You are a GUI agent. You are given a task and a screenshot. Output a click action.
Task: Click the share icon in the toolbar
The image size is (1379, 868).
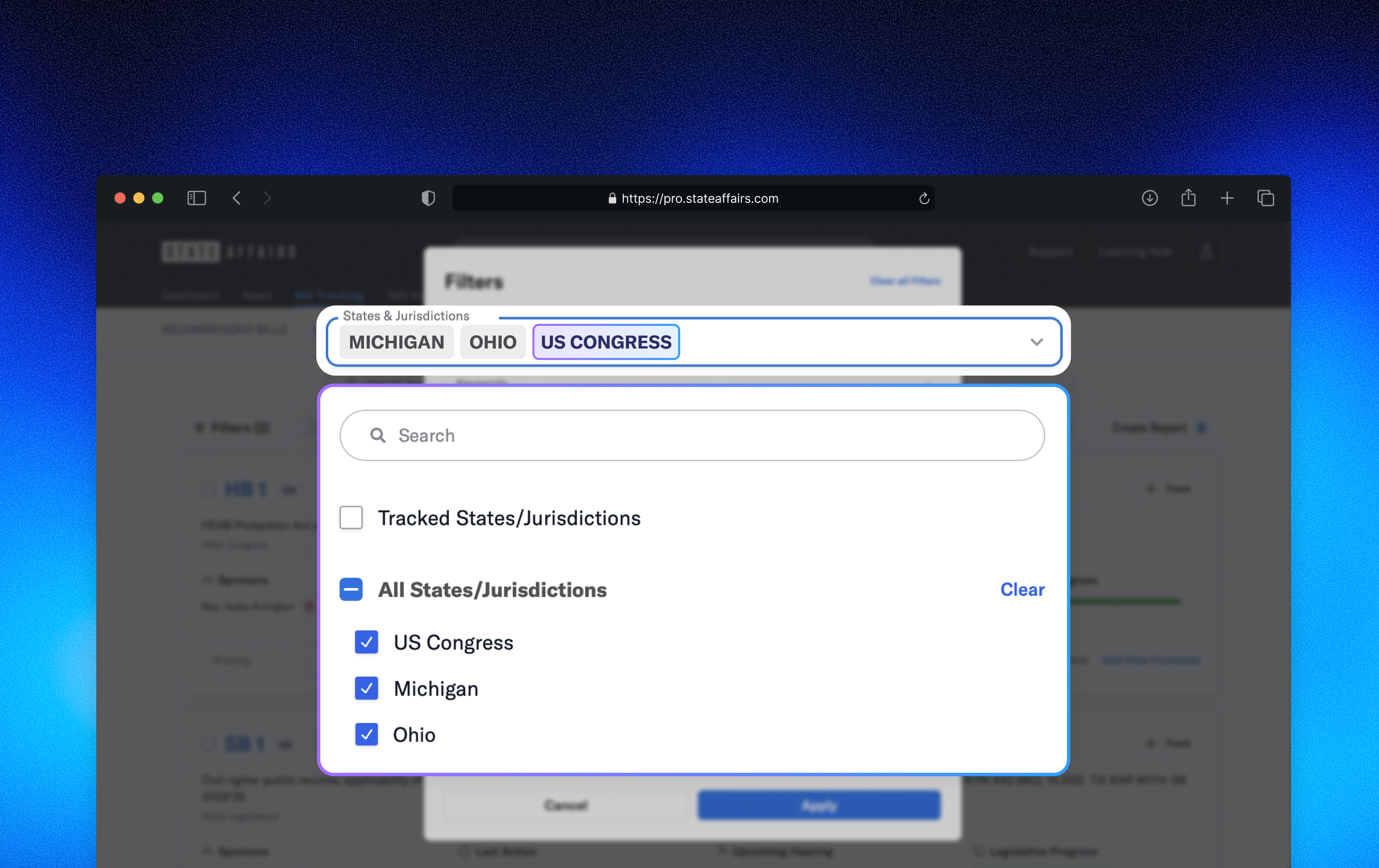pos(1188,197)
